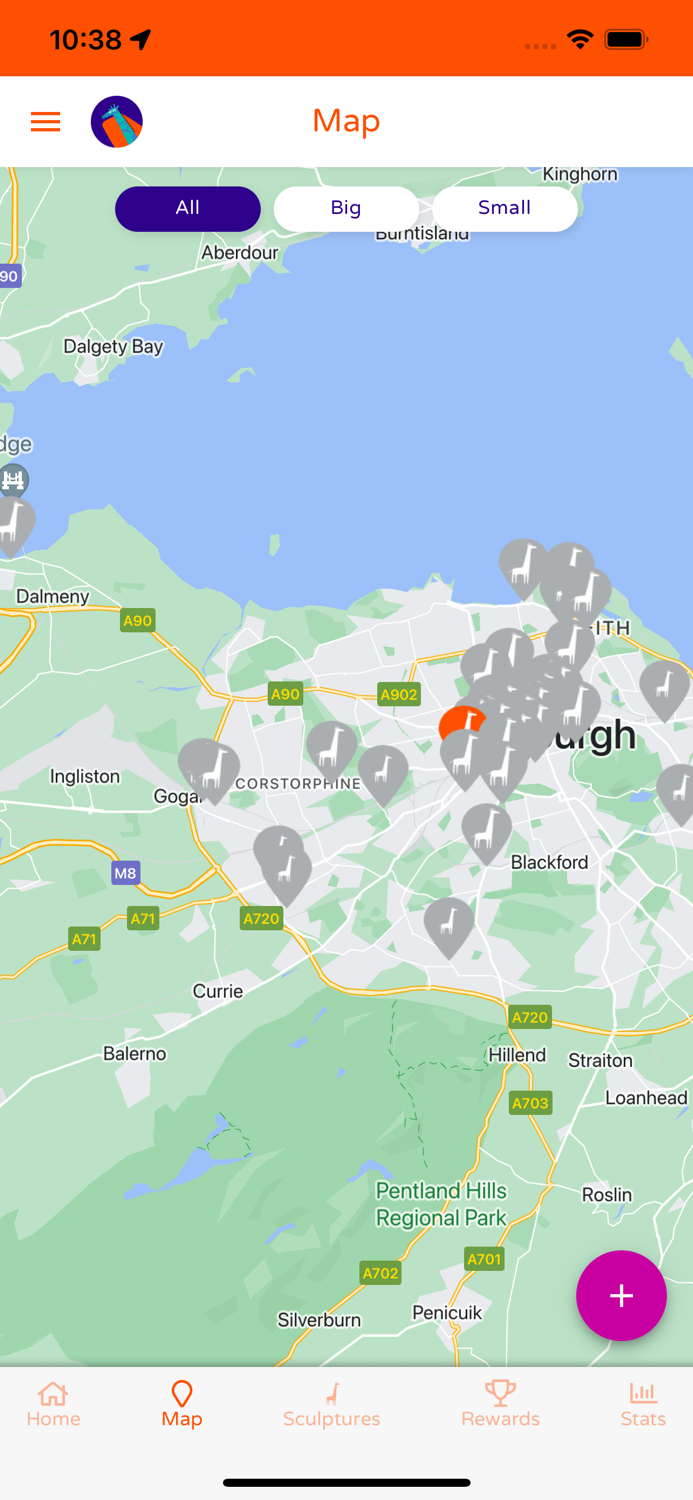
Task: Select the All filter pill
Action: (188, 208)
